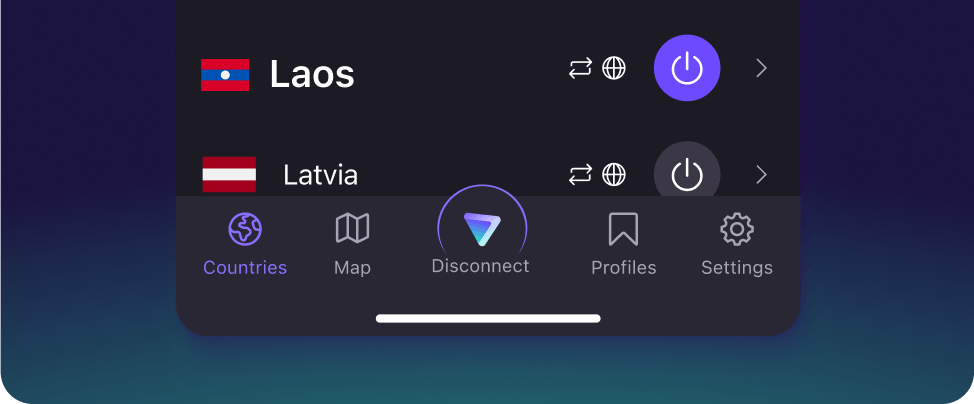974x404 pixels.
Task: Click the Latvia globe Tor icon
Action: [x=614, y=175]
